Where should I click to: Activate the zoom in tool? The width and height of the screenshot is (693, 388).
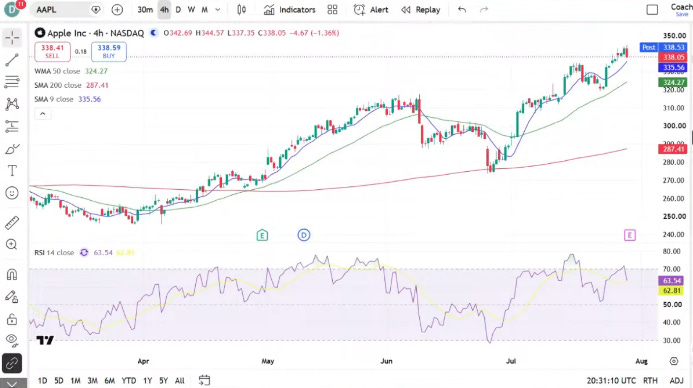[12, 244]
